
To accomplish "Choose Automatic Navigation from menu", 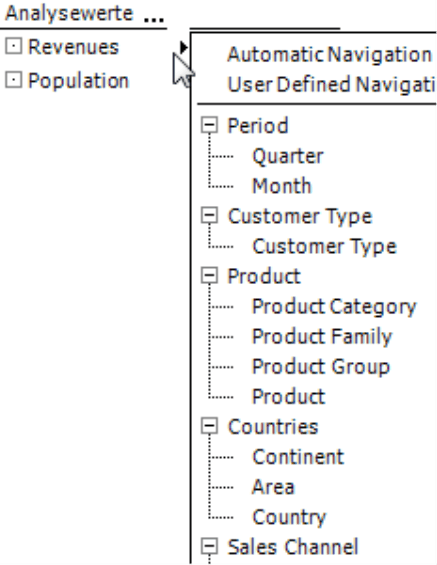I will [329, 55].
